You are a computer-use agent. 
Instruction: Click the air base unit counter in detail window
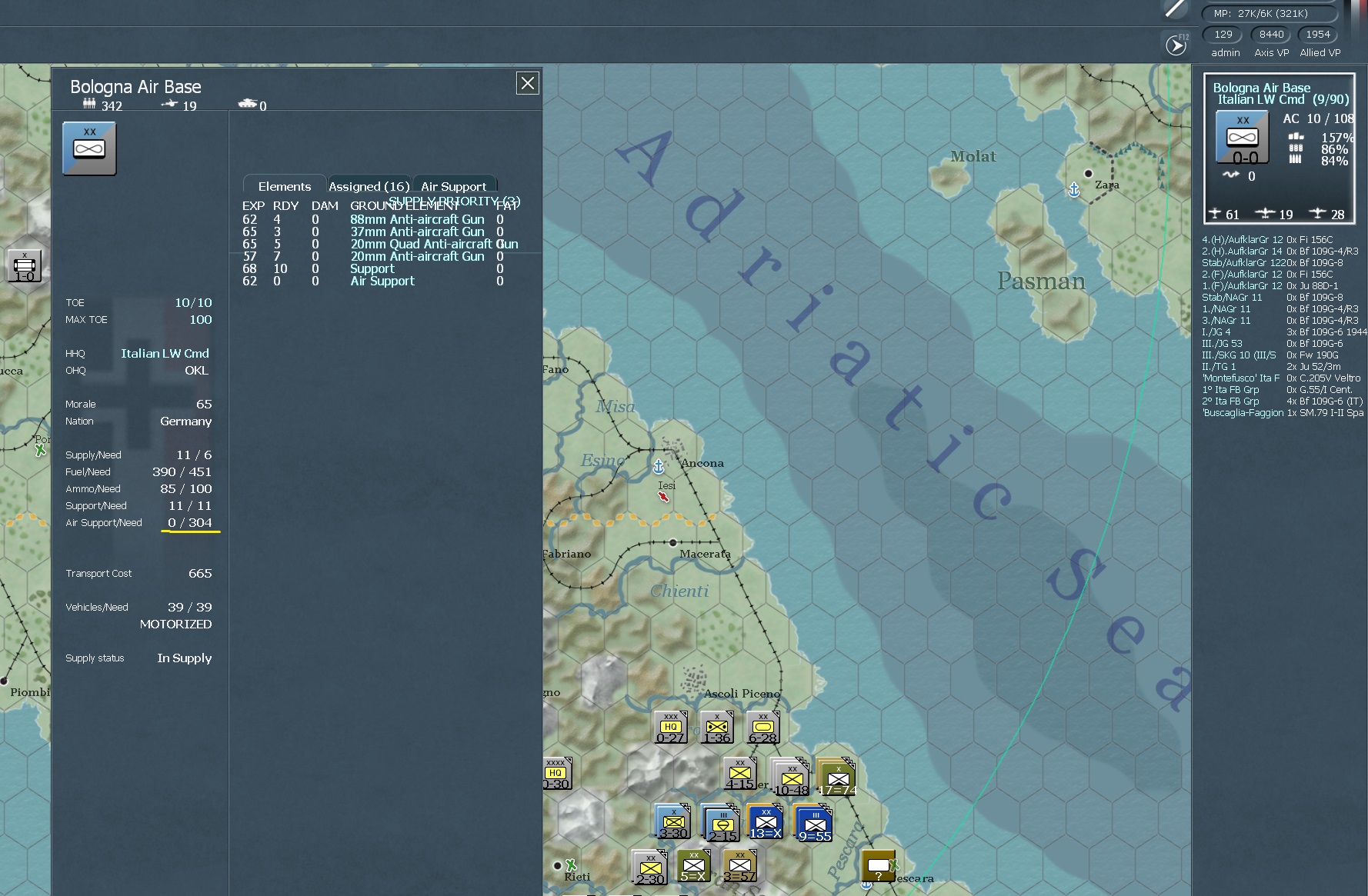point(89,148)
